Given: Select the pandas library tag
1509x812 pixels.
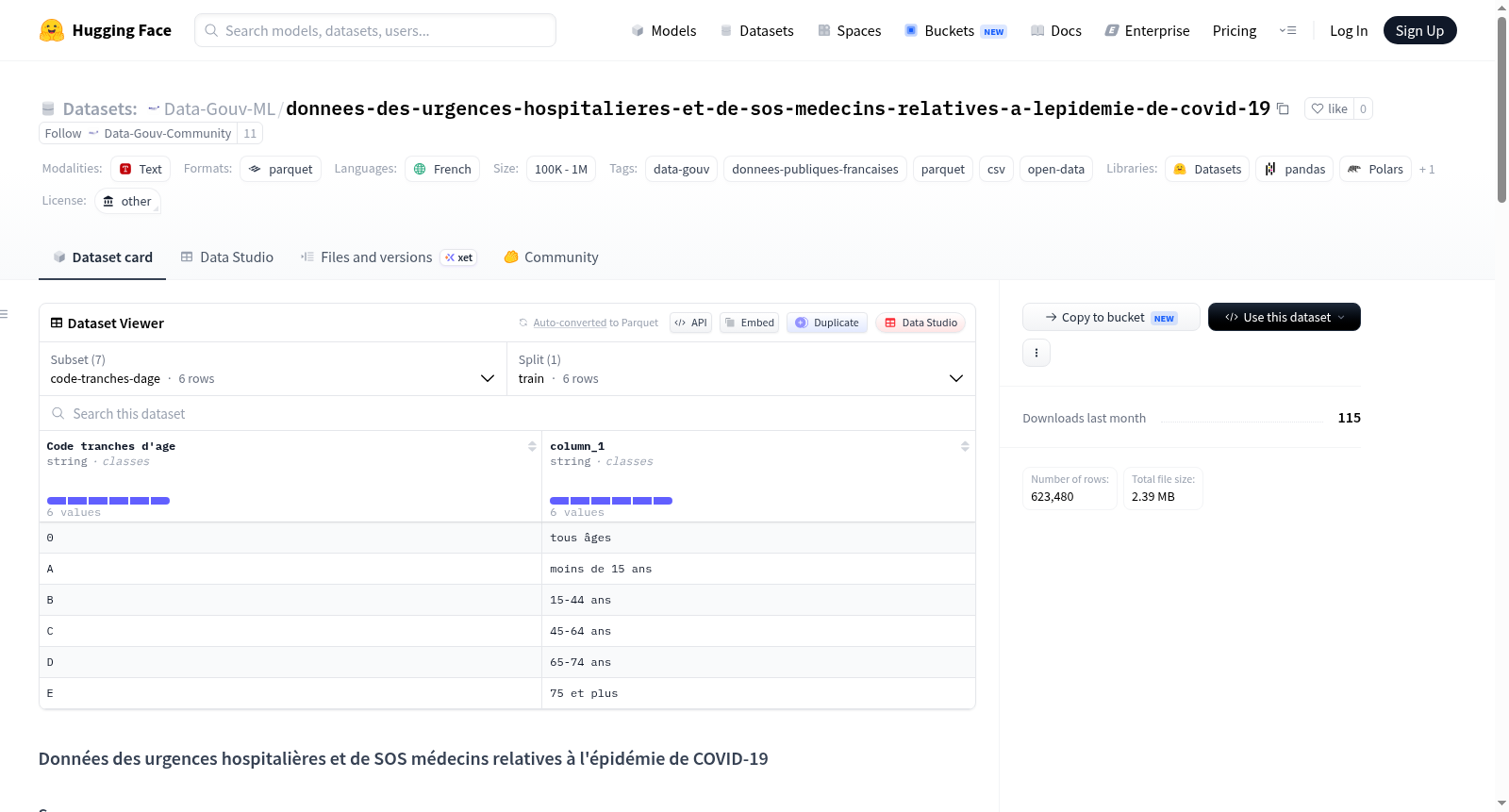Looking at the screenshot, I should click(x=1295, y=169).
